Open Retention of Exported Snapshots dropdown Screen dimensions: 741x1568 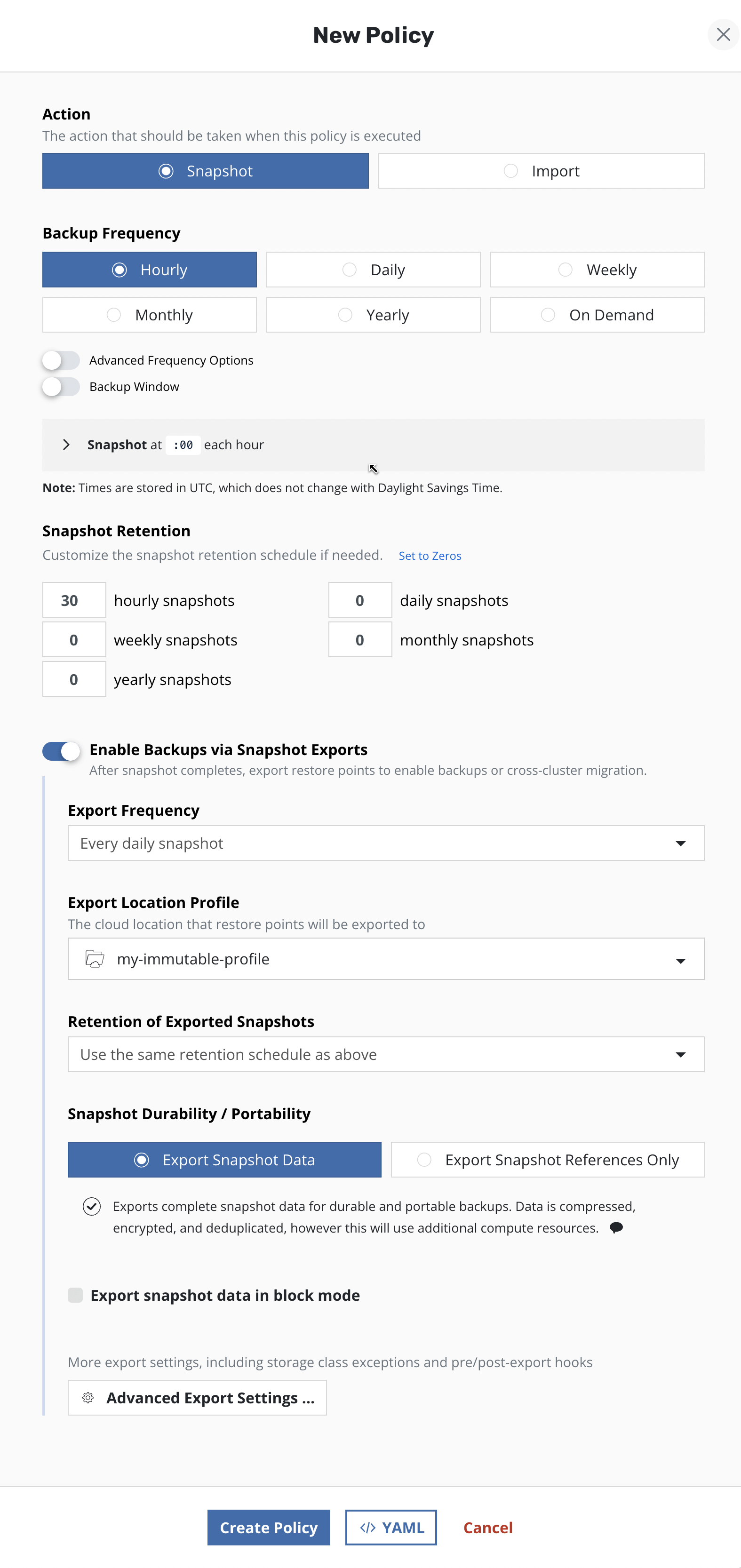pos(385,1054)
